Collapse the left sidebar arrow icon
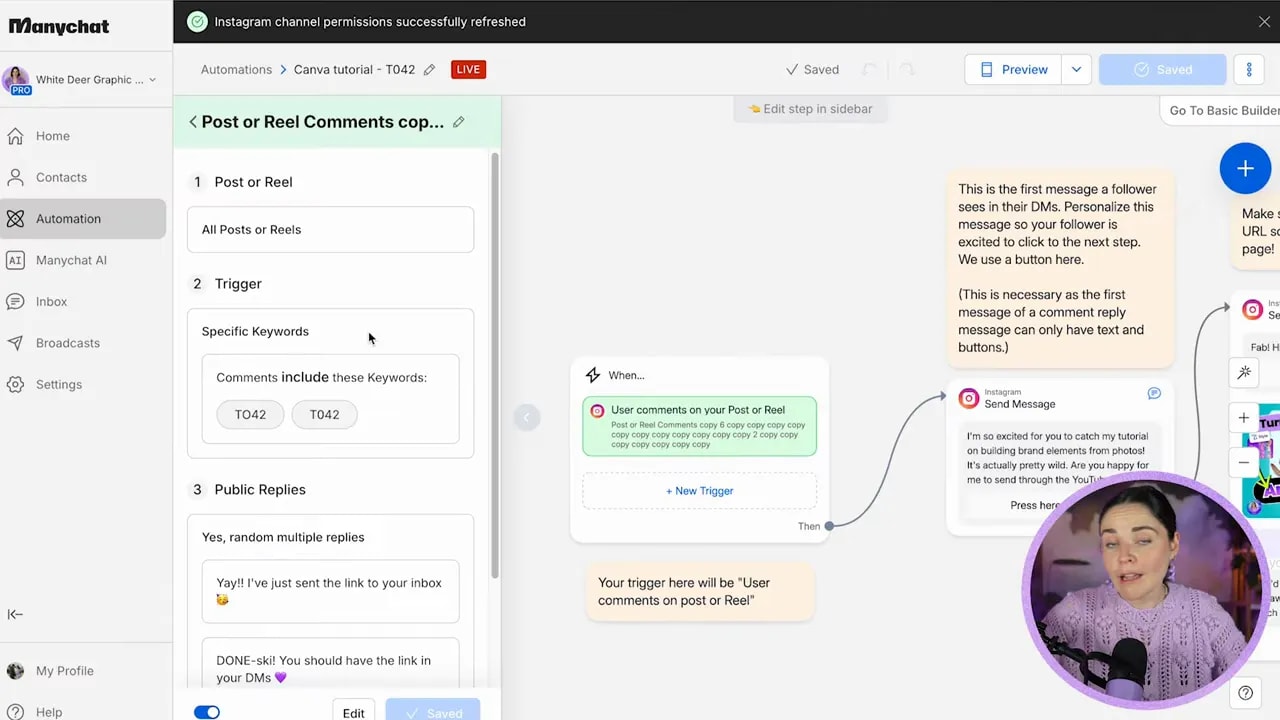This screenshot has height=720, width=1280. (15, 615)
